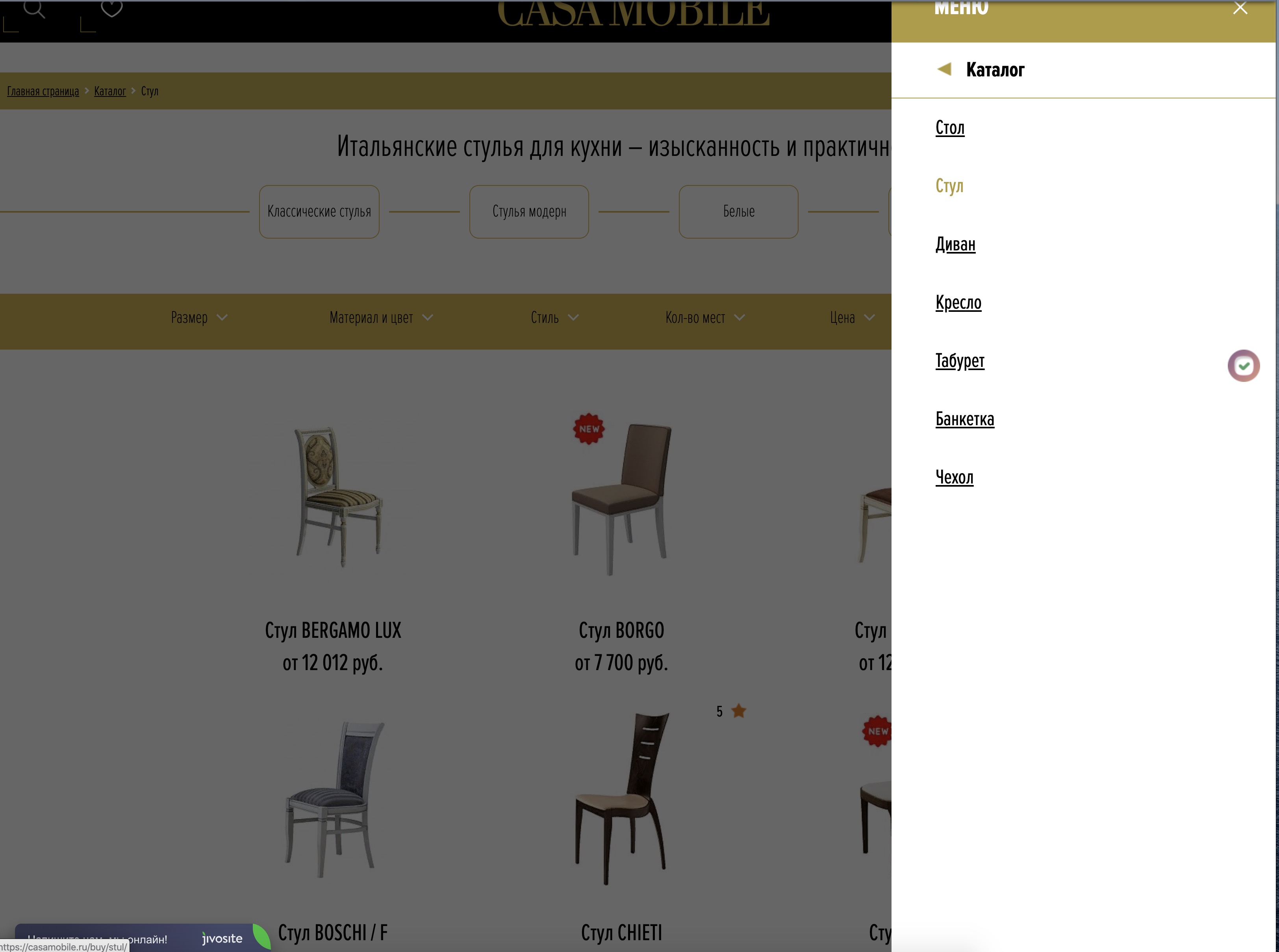Follow the Главная страница breadcrumb link
The width and height of the screenshot is (1279, 952).
coord(43,91)
